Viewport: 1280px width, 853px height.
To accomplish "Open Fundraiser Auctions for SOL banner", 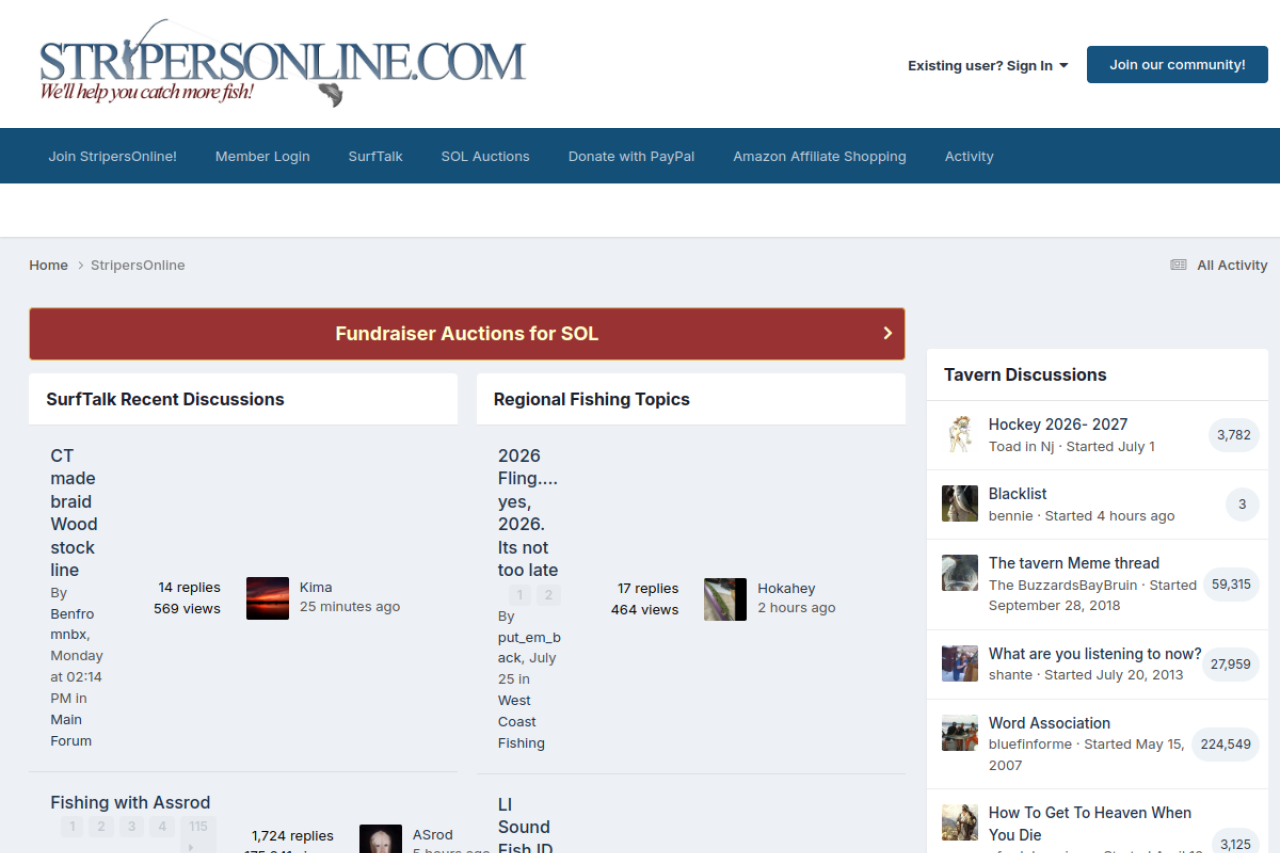I will [x=467, y=334].
